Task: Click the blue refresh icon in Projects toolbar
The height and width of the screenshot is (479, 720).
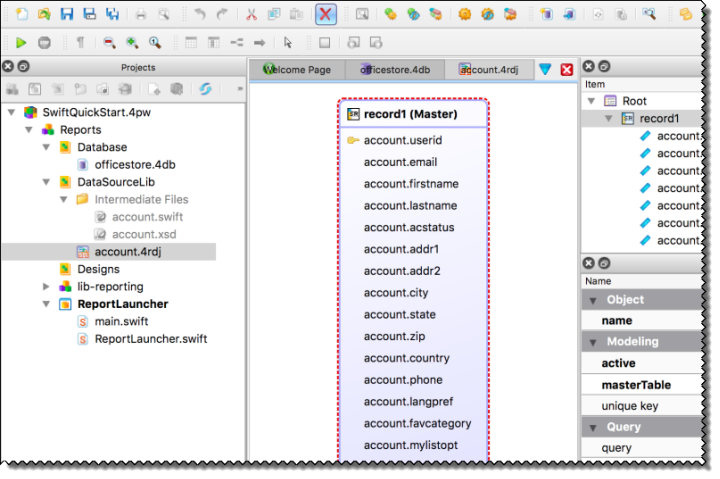Action: click(x=205, y=89)
